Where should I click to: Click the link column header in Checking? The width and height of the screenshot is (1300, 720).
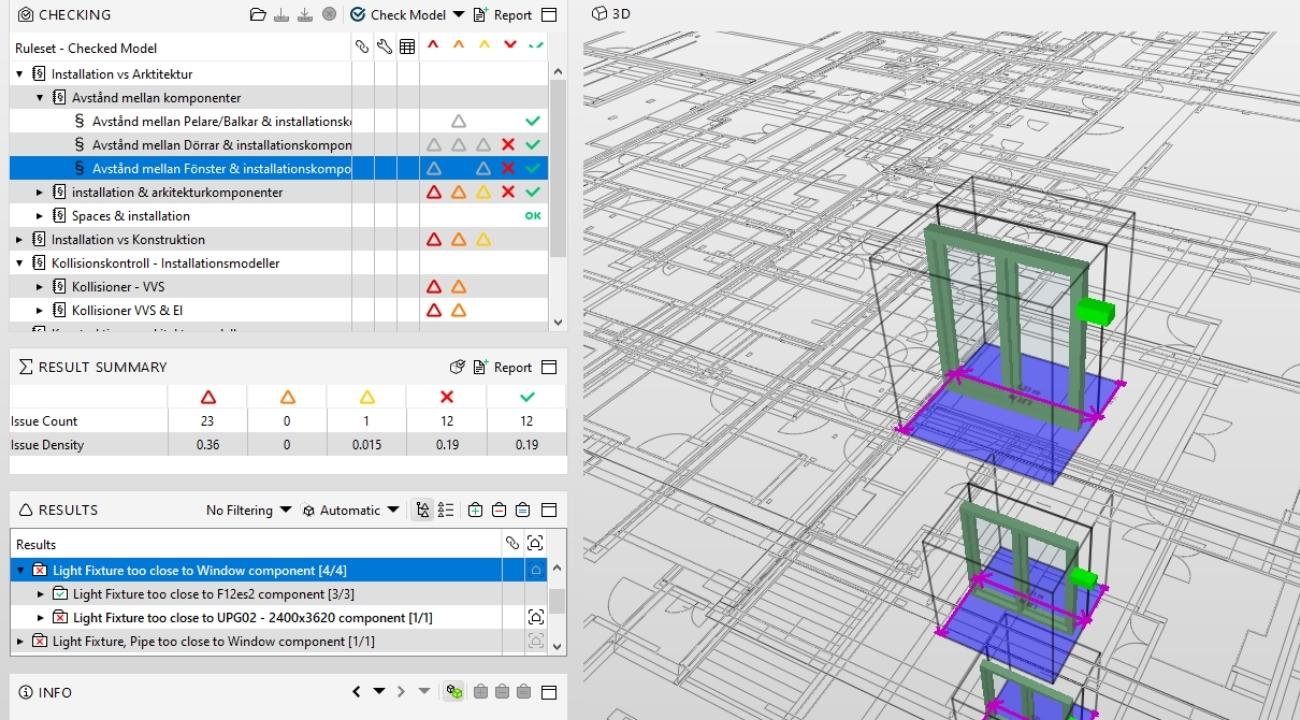[363, 47]
